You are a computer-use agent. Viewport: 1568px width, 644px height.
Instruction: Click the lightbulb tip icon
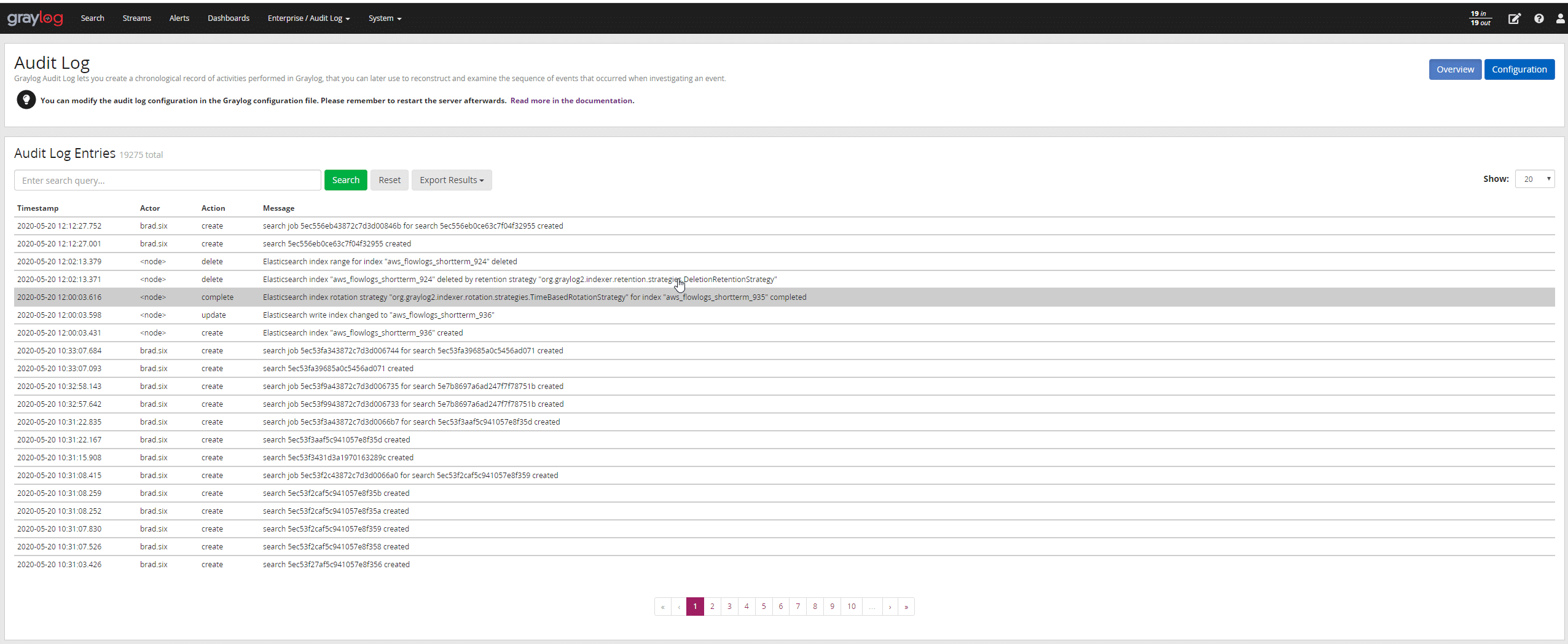(x=26, y=100)
